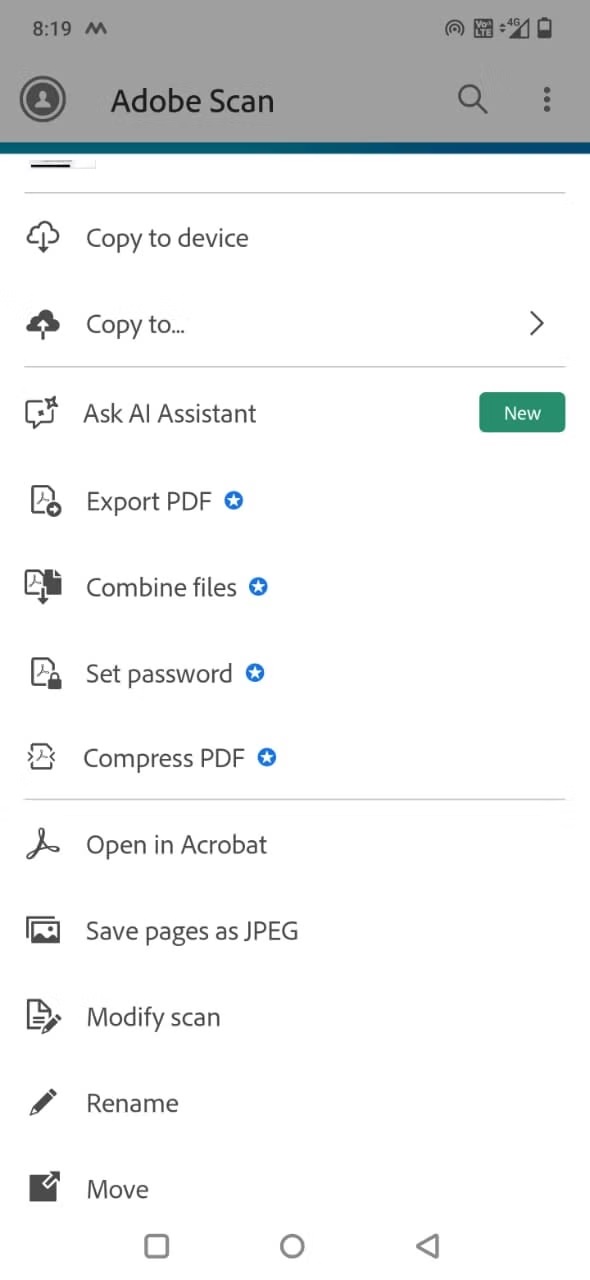Choose the Open in Acrobat option
The height and width of the screenshot is (1280, 590).
[x=295, y=845]
